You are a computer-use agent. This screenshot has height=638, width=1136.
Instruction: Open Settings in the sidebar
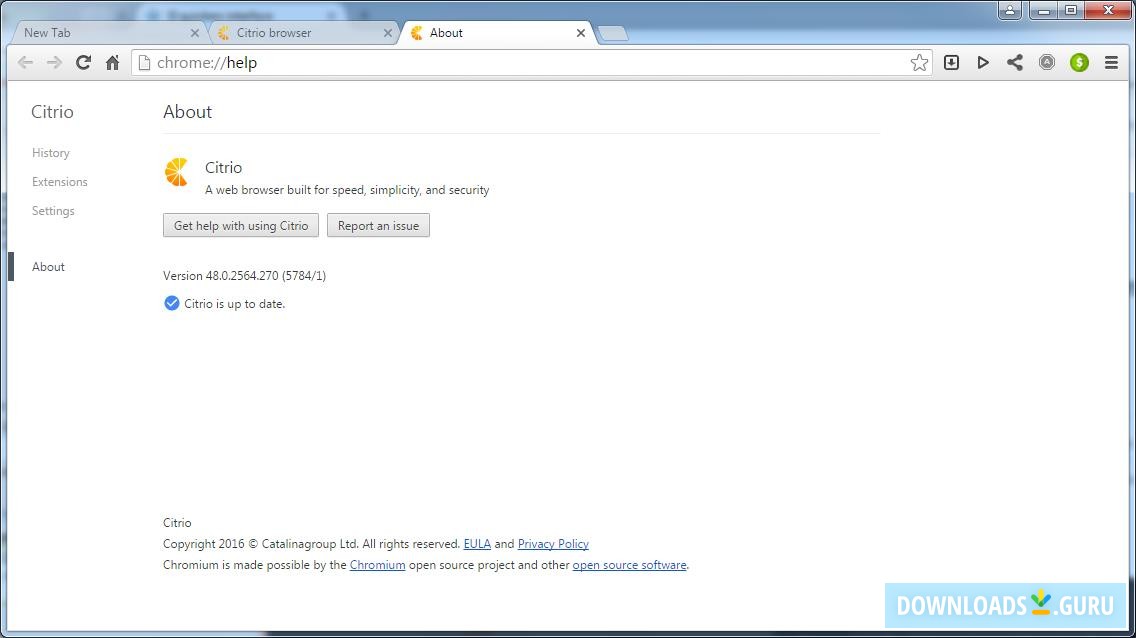(x=53, y=211)
